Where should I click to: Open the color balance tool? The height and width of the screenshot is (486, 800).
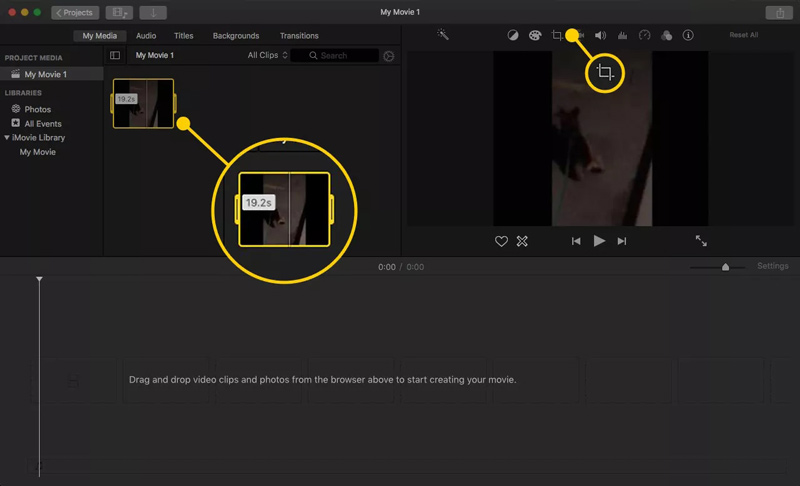coord(513,35)
